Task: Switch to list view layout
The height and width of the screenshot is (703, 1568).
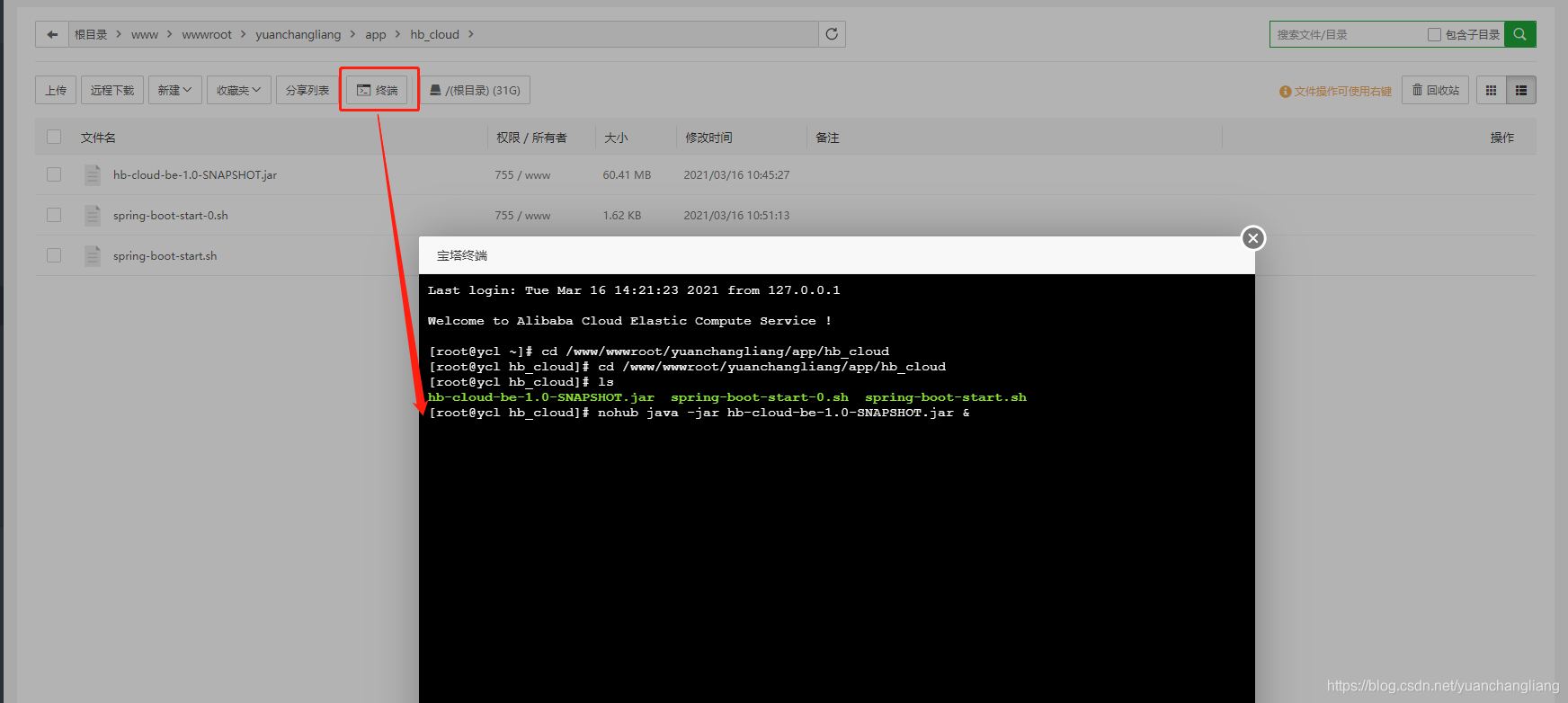Action: point(1521,90)
